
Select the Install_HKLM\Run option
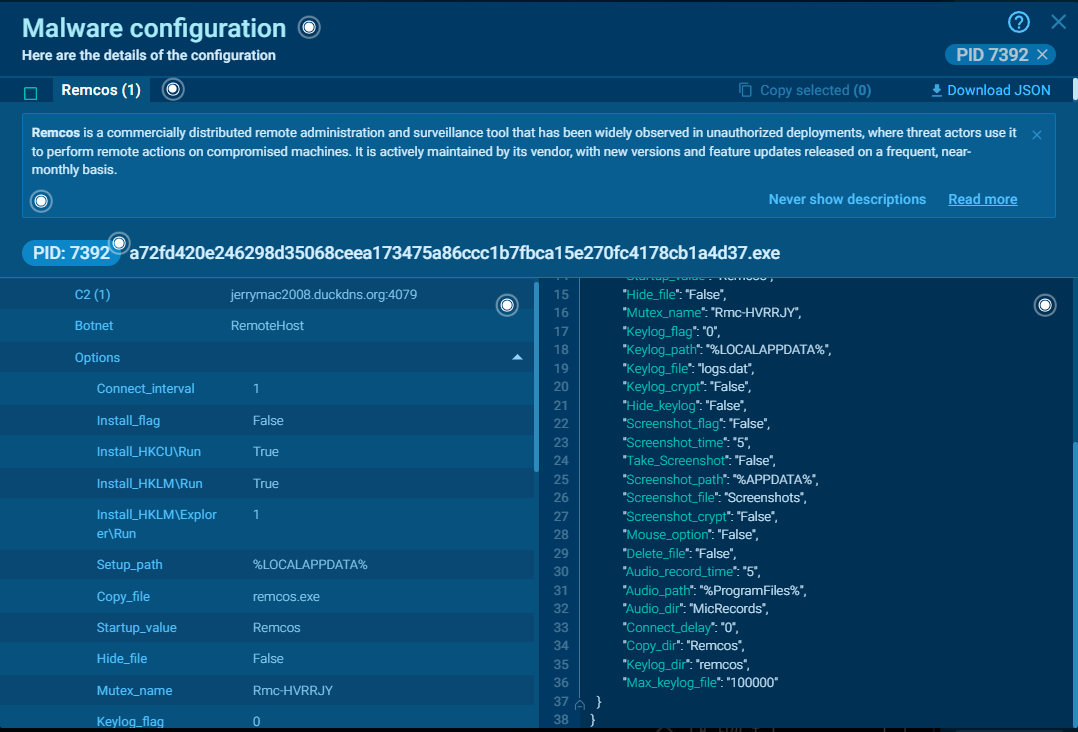coord(267,483)
